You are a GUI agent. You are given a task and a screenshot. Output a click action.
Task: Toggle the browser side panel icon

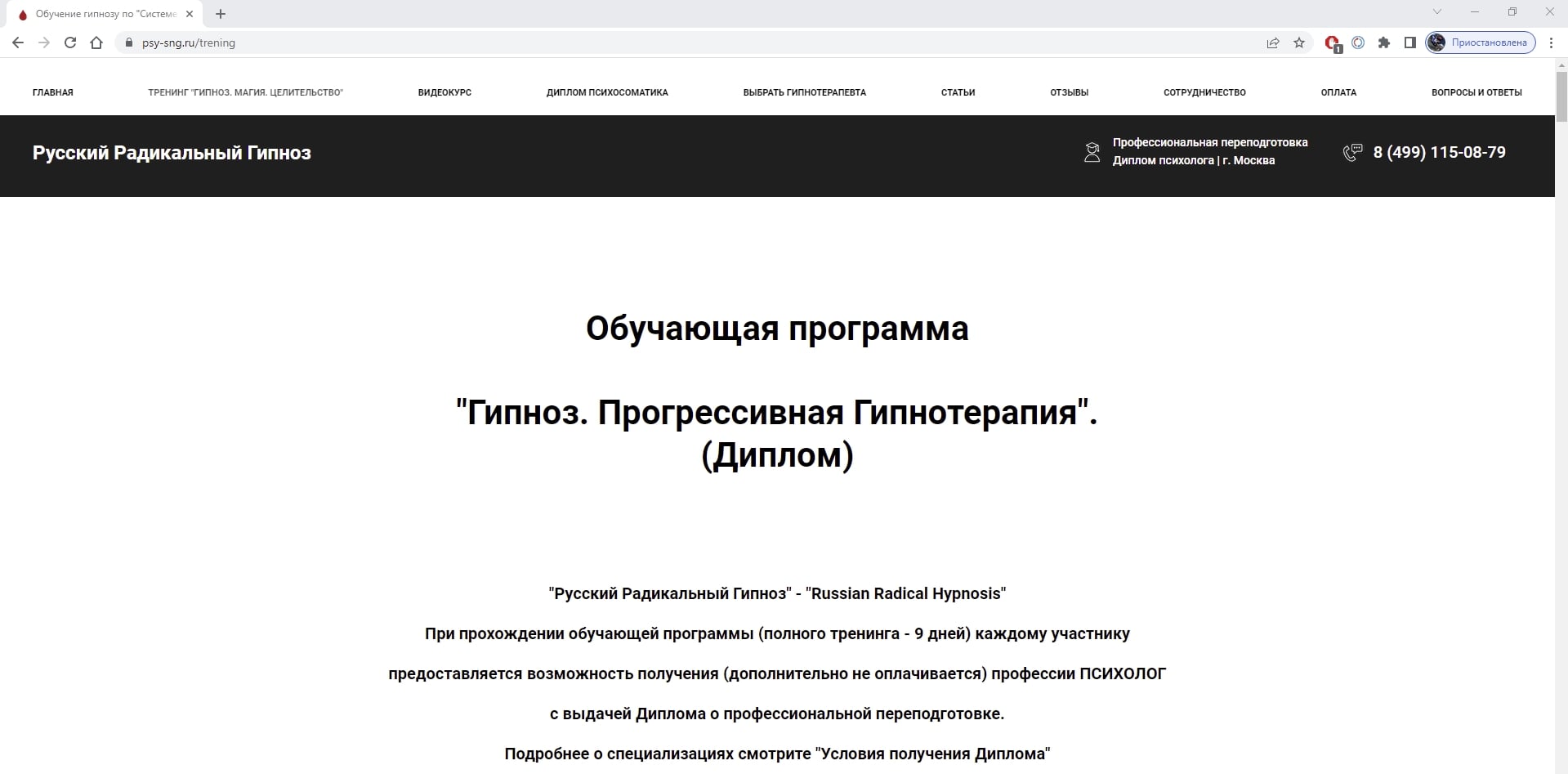(1410, 43)
